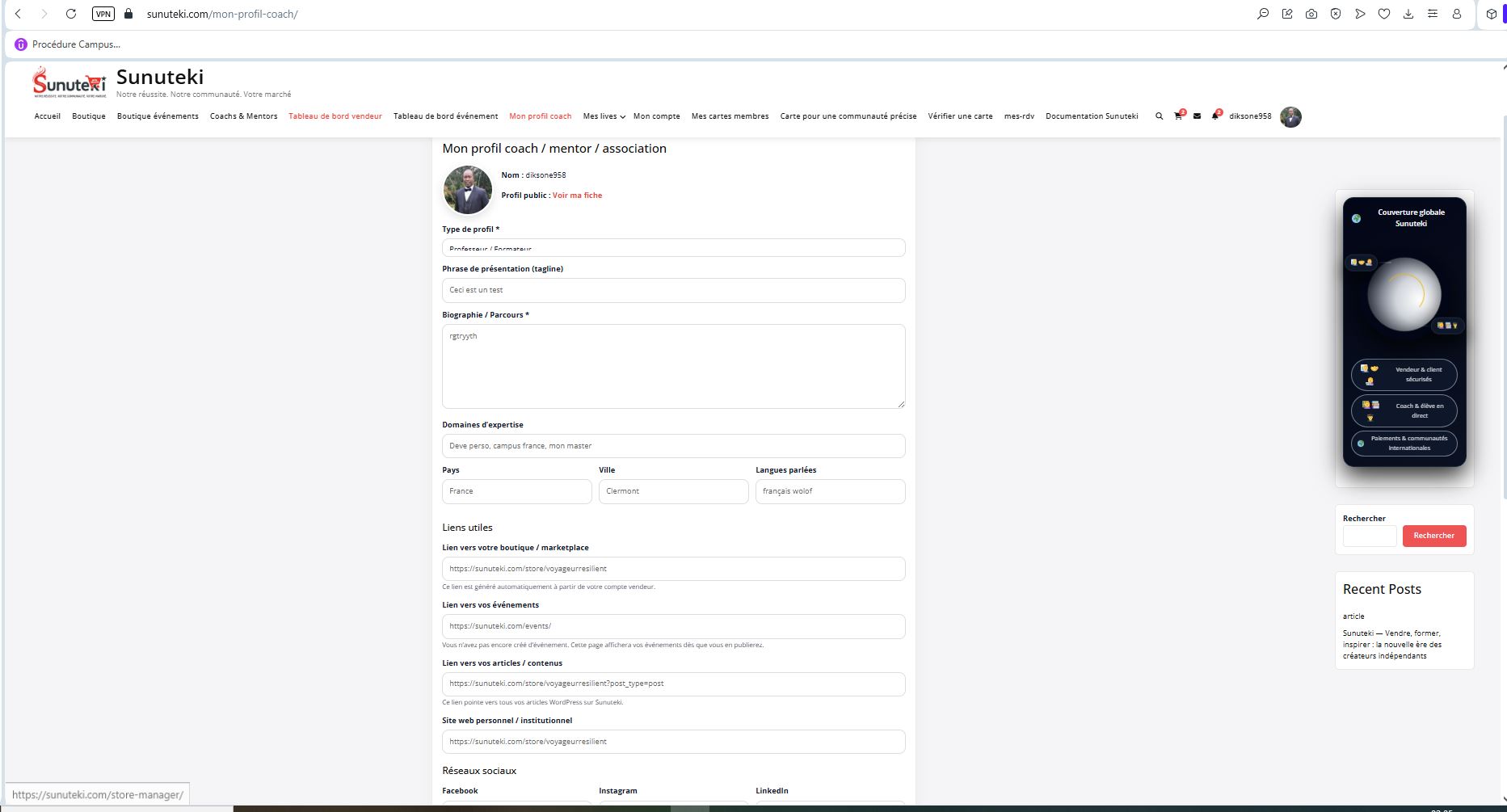The width and height of the screenshot is (1507, 812).
Task: Click the Voir ma fiche link
Action: click(x=577, y=196)
